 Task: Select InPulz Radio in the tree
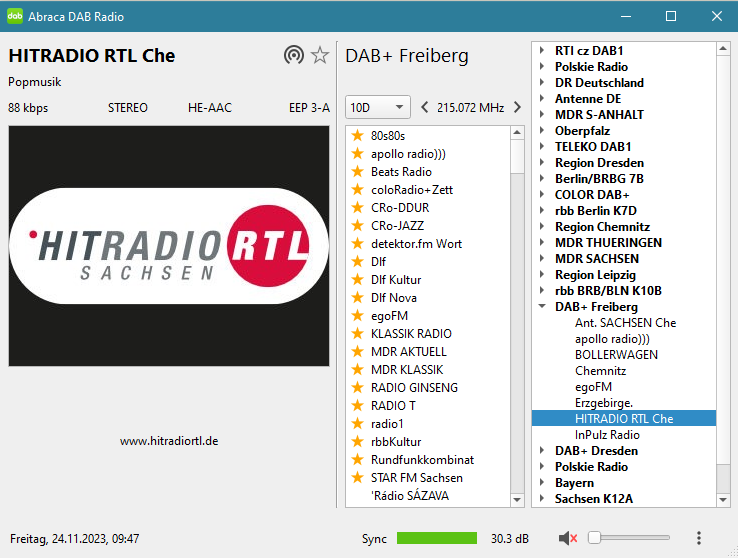pos(607,435)
